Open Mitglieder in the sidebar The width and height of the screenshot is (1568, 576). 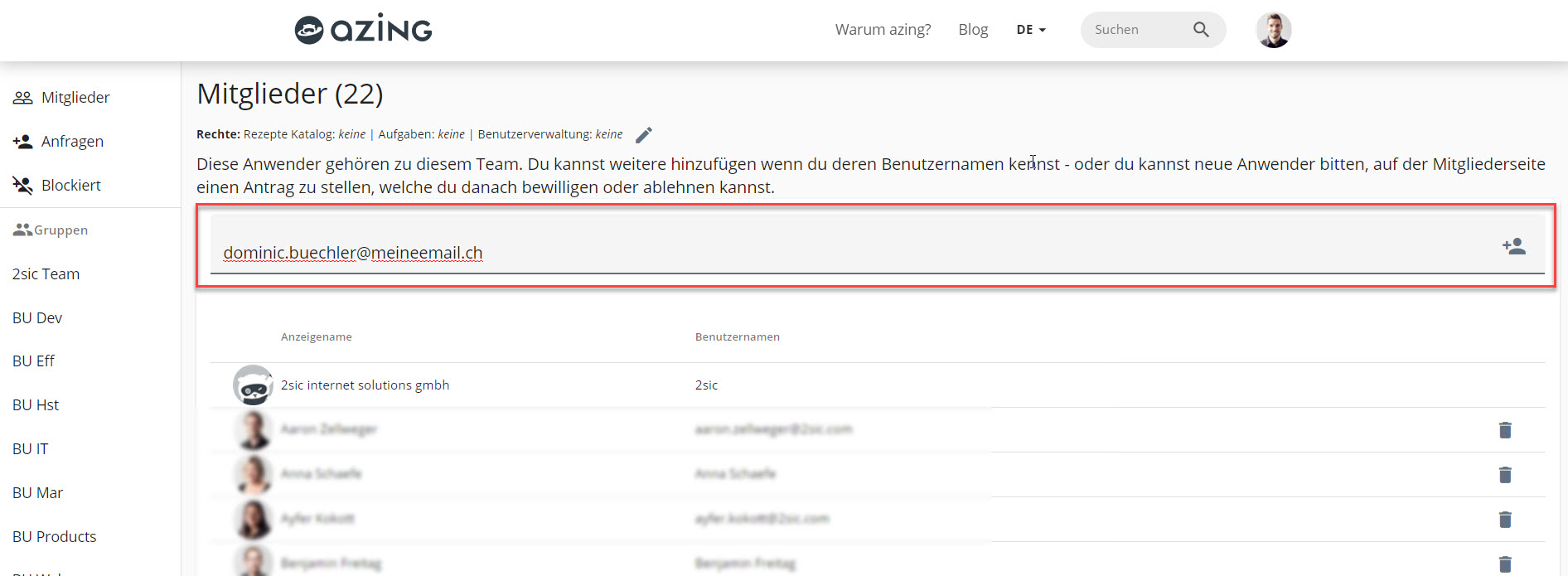75,98
